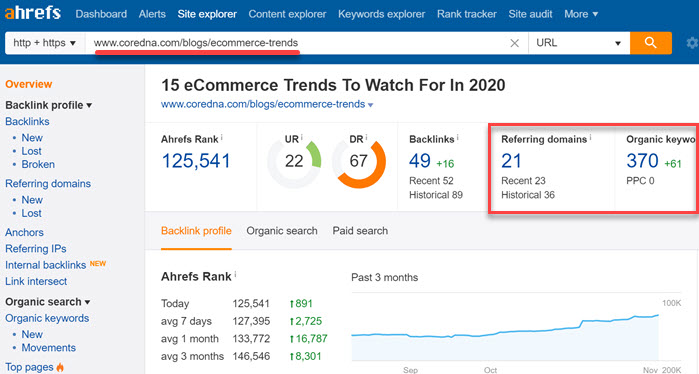The width and height of the screenshot is (699, 374).
Task: Click the 49 backlinks count
Action: click(x=420, y=161)
